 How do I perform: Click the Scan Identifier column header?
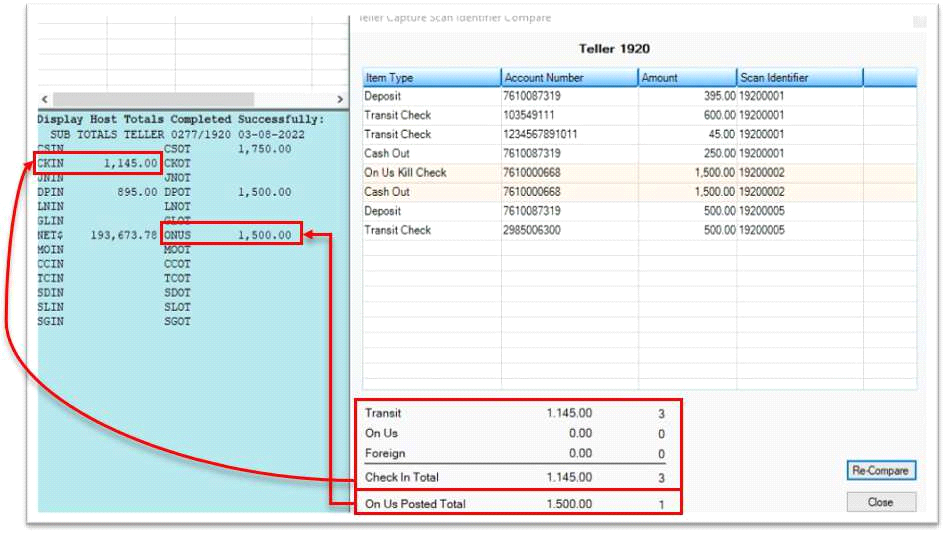click(800, 78)
